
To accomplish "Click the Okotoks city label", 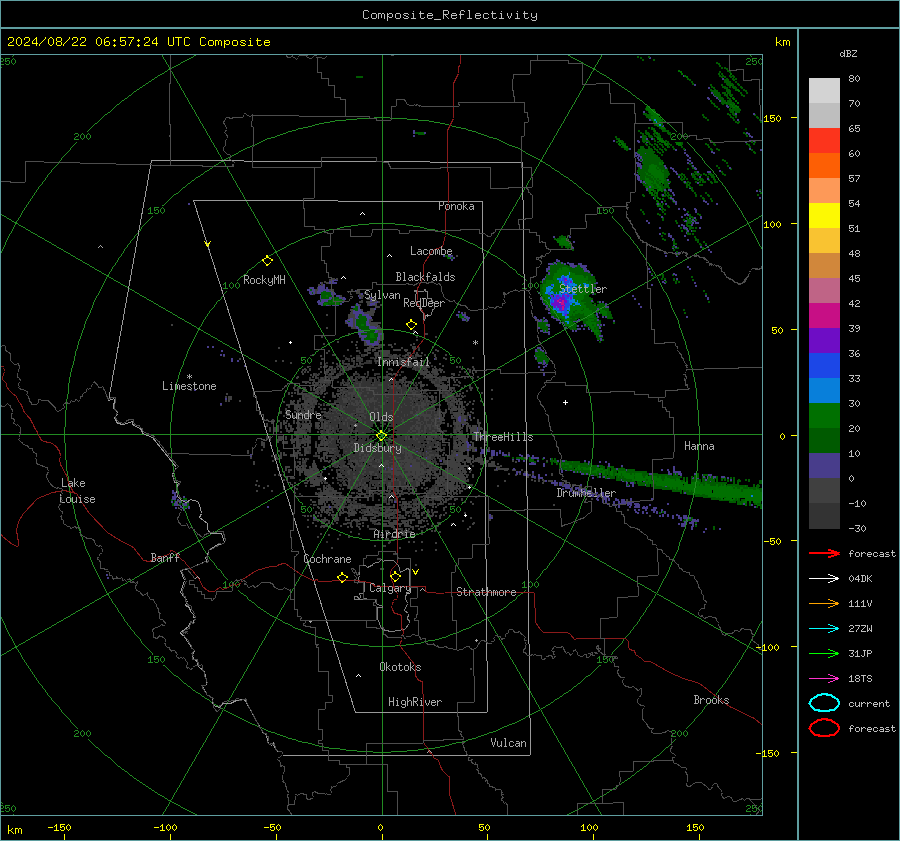I will click(400, 667).
